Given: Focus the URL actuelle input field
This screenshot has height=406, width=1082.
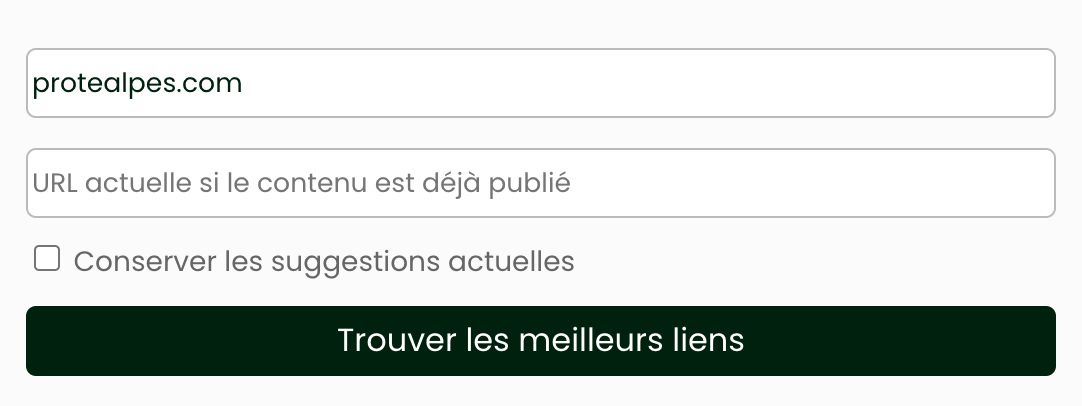Looking at the screenshot, I should (540, 183).
